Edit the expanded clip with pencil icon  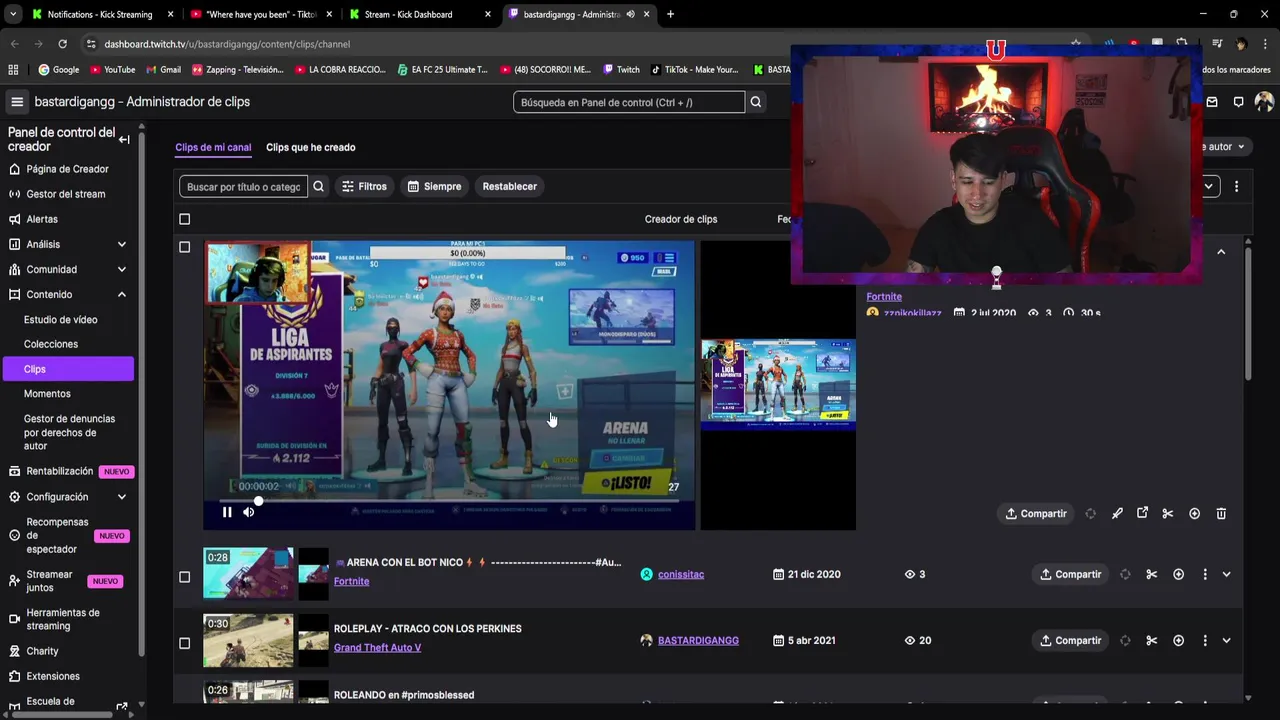coord(1117,513)
